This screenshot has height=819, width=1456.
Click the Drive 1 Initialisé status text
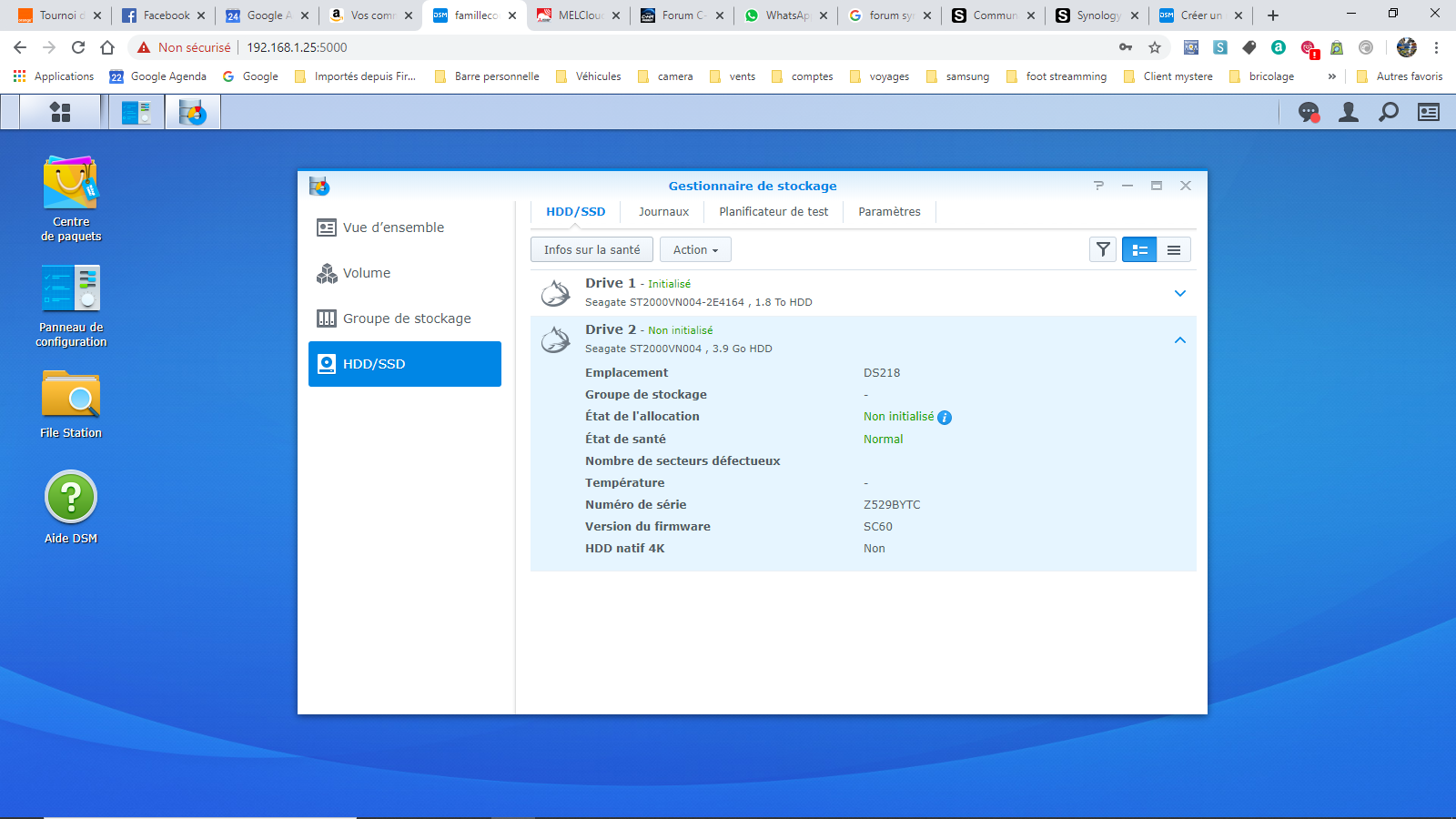pos(669,284)
